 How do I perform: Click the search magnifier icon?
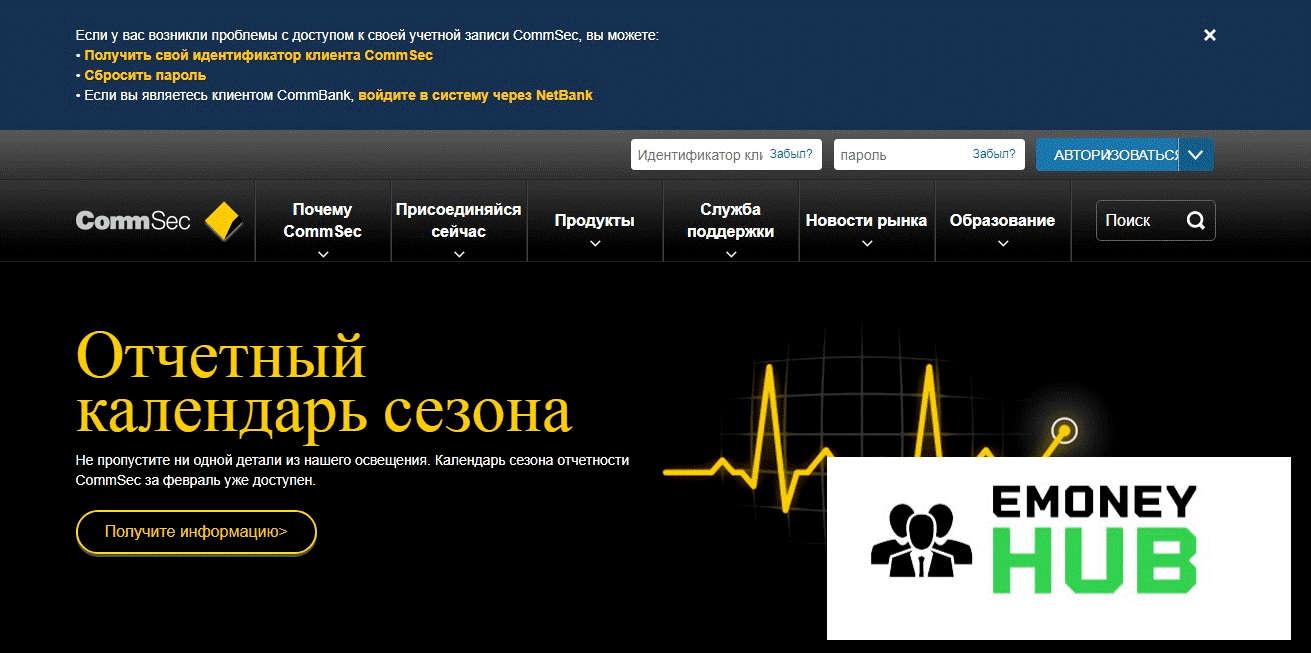pyautogui.click(x=1195, y=221)
